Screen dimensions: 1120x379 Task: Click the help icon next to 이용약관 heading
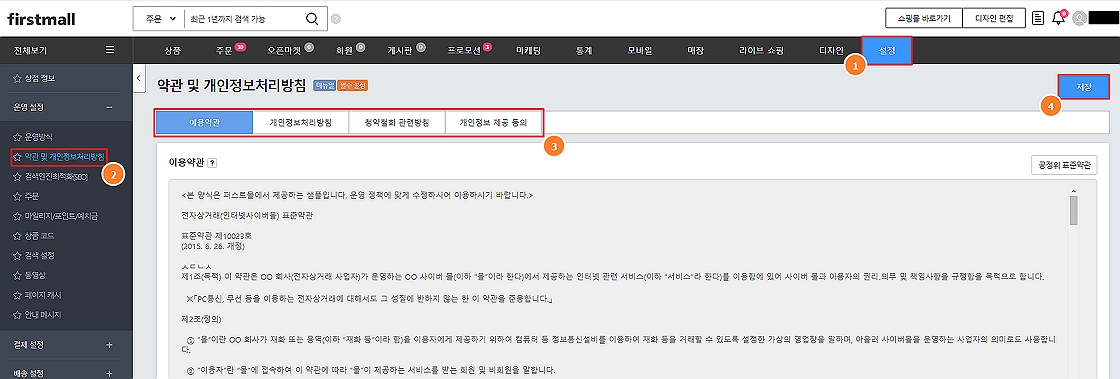coord(212,163)
